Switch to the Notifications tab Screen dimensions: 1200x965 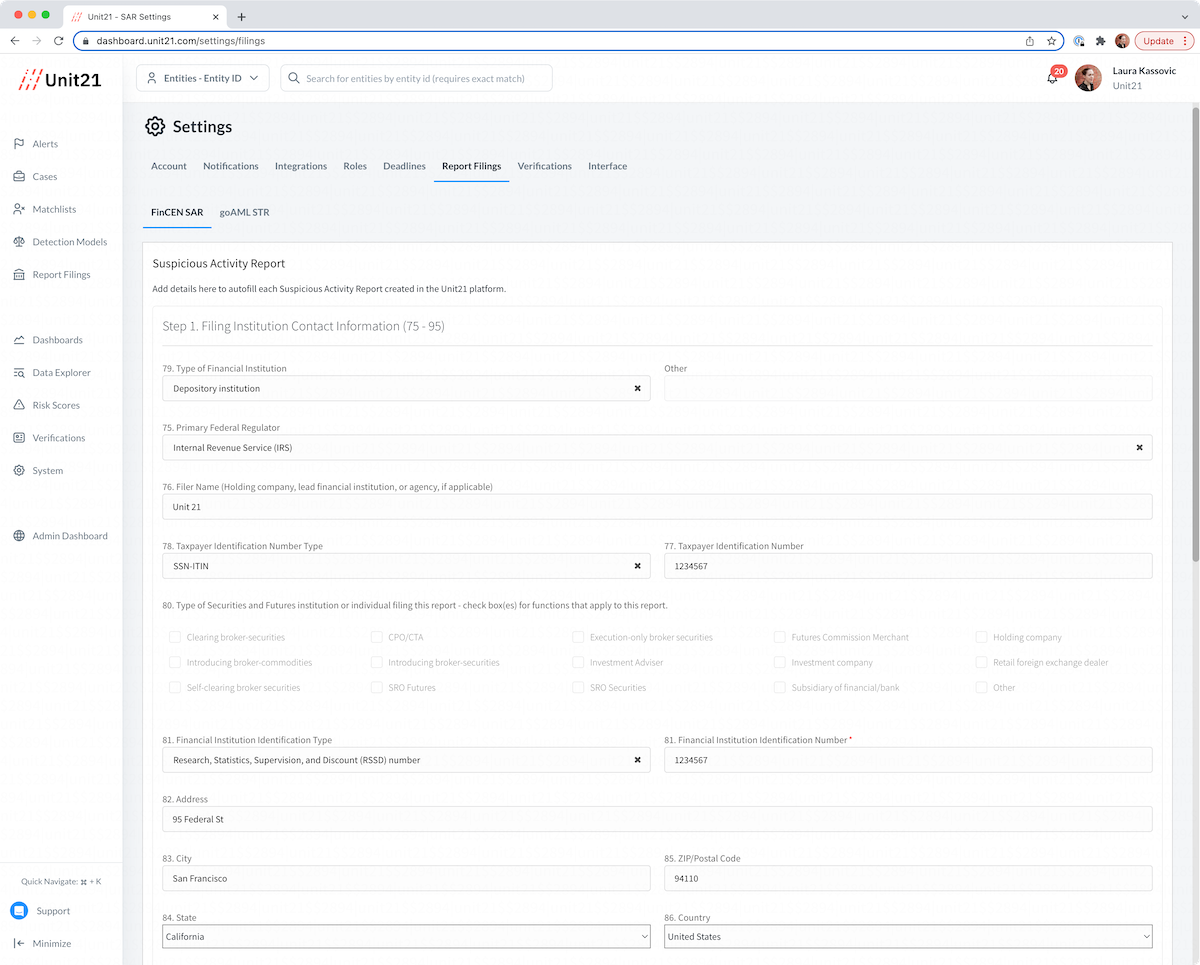tap(231, 166)
